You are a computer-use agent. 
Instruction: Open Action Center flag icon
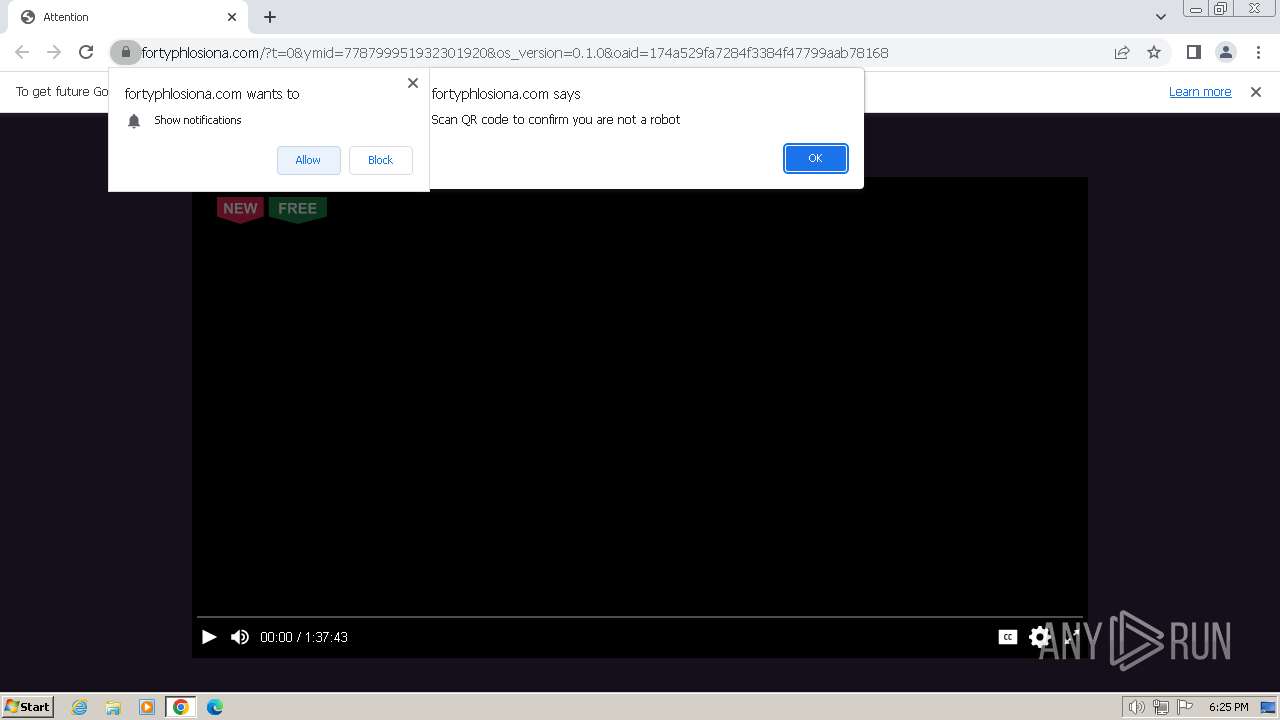point(1185,707)
